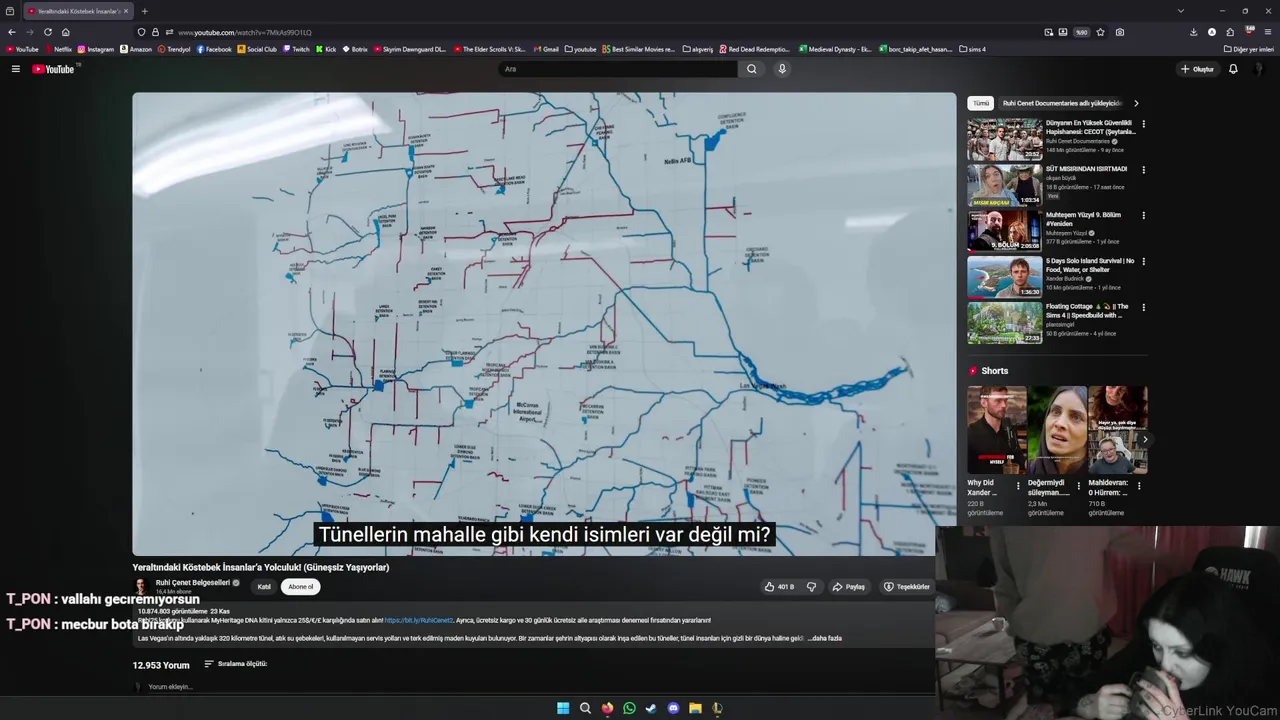Open the Instagram bookmark

coord(96,49)
